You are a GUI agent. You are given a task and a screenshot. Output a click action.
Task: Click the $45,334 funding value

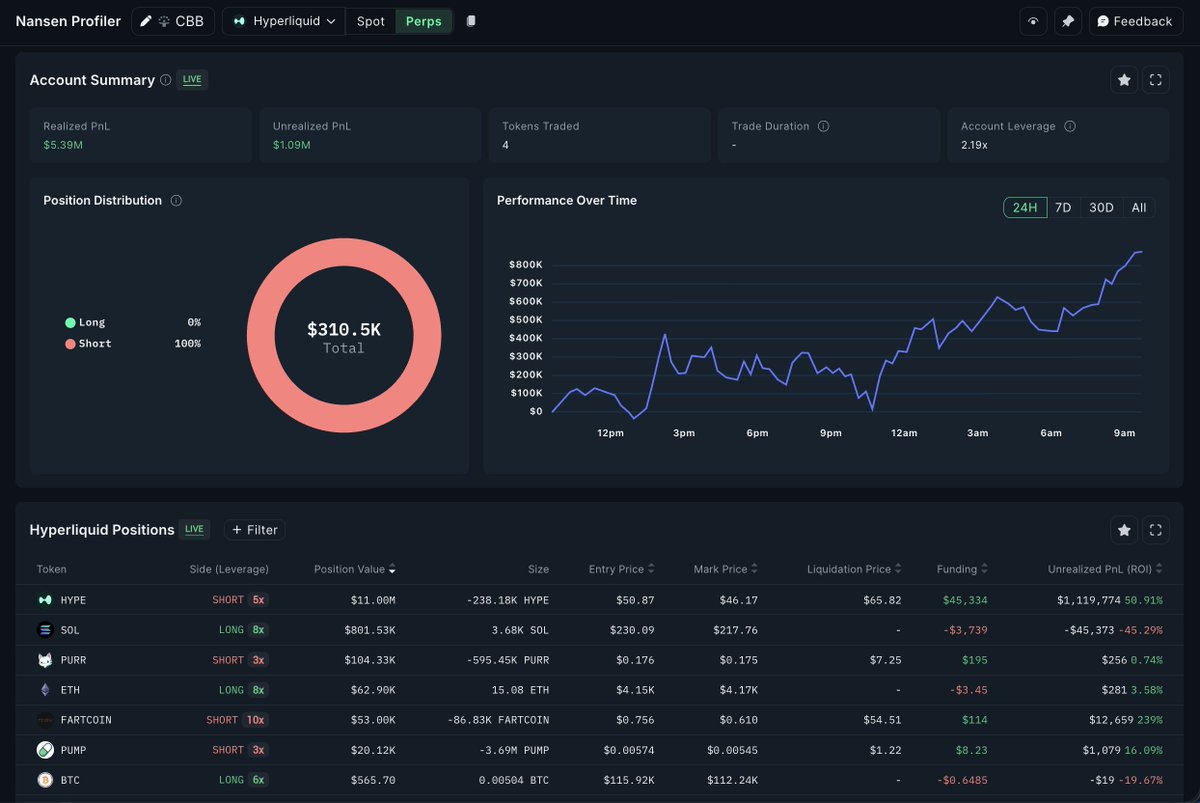tap(965, 600)
